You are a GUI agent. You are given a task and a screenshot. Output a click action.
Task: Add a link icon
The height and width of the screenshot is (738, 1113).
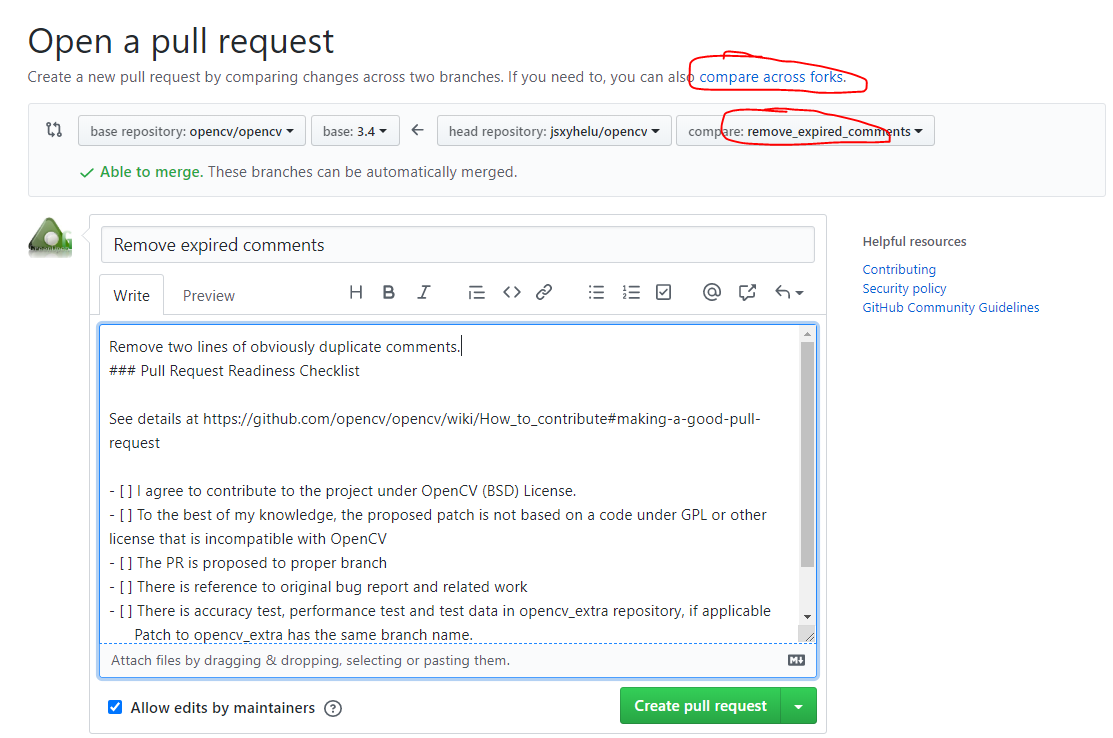544,292
